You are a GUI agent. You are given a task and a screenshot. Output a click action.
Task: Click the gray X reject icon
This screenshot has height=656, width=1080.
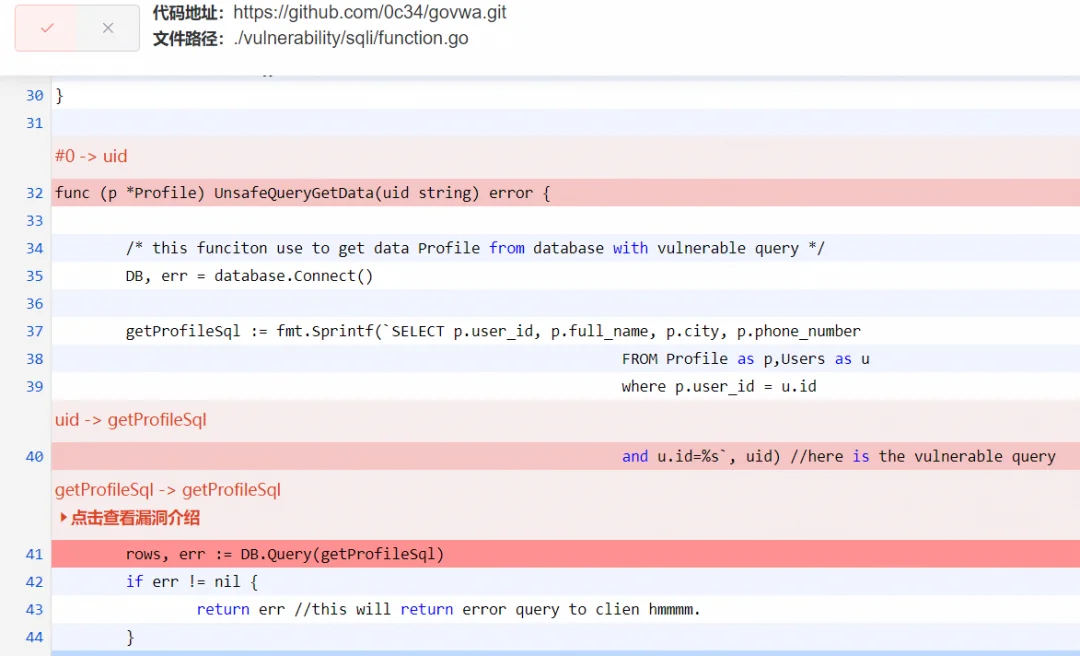pos(107,28)
